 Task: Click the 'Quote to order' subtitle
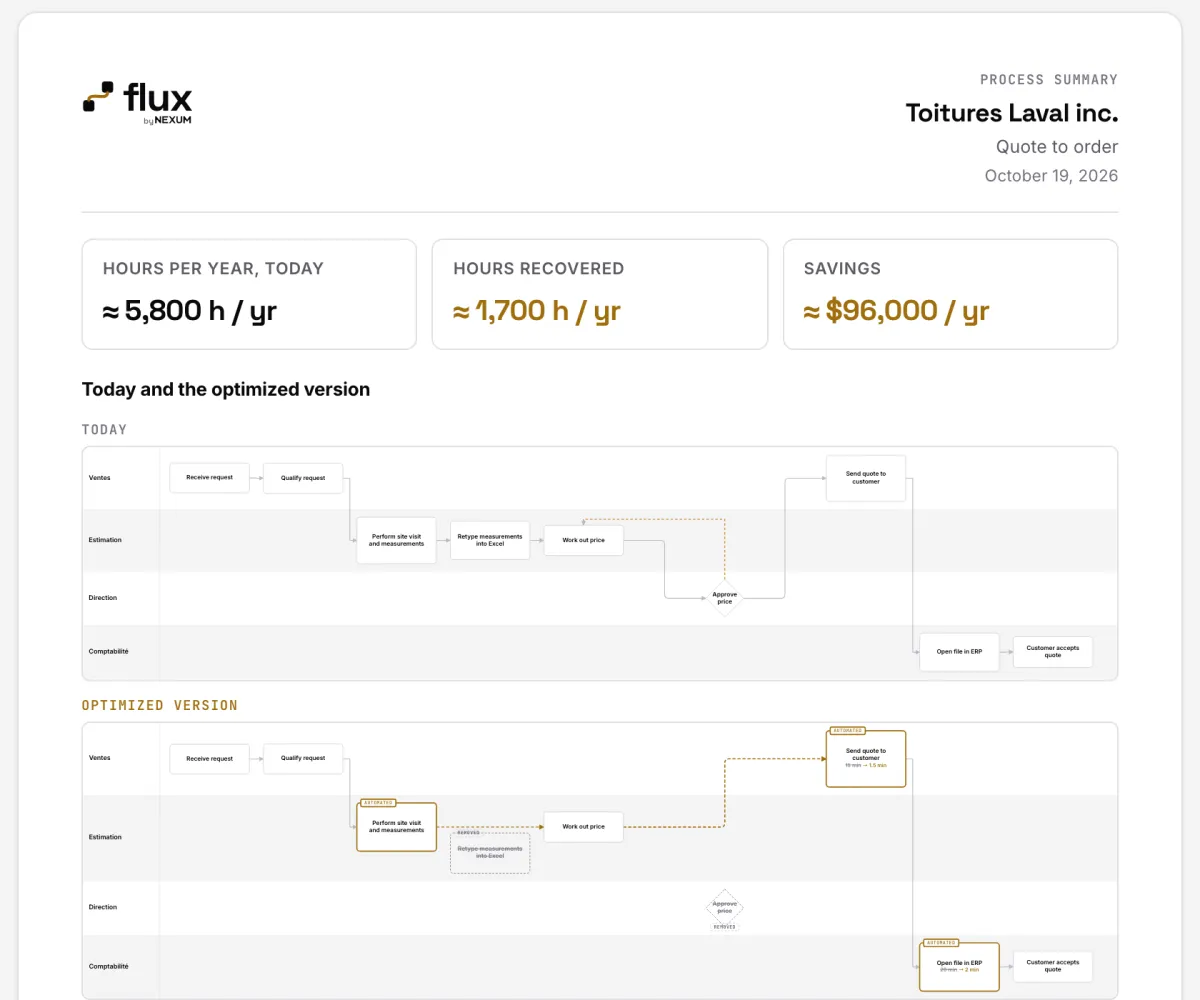(1057, 147)
